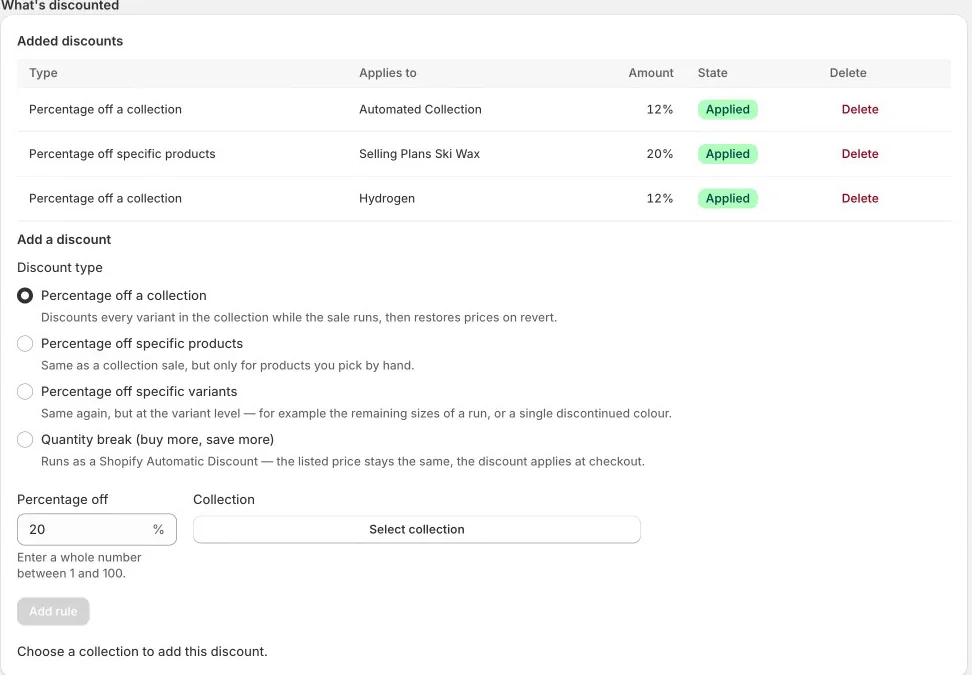Click the Add a discount heading

pyautogui.click(x=64, y=239)
